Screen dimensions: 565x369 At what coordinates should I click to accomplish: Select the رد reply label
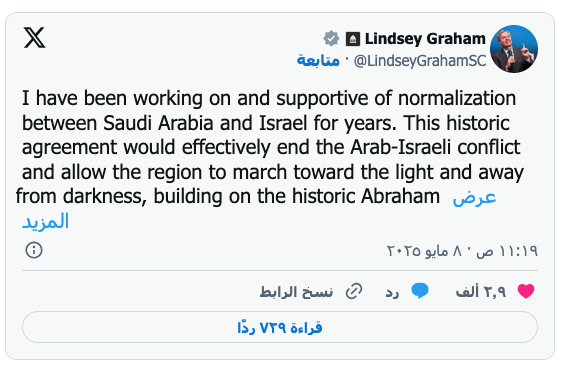click(x=392, y=292)
